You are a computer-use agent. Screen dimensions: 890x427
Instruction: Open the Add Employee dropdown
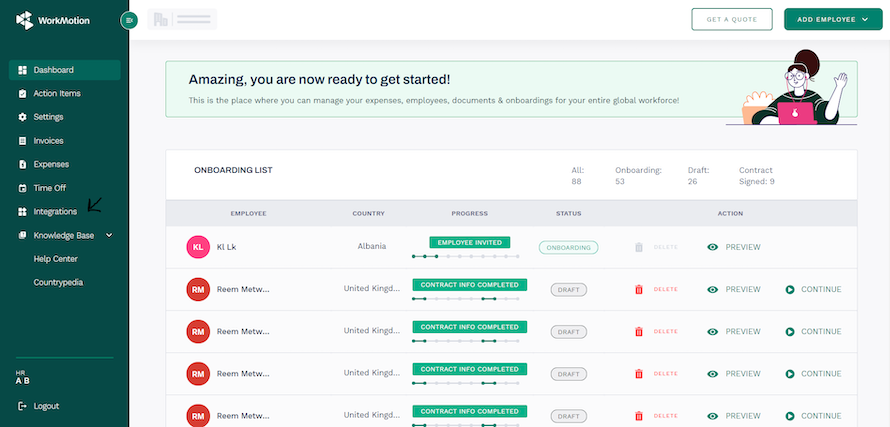click(x=832, y=19)
